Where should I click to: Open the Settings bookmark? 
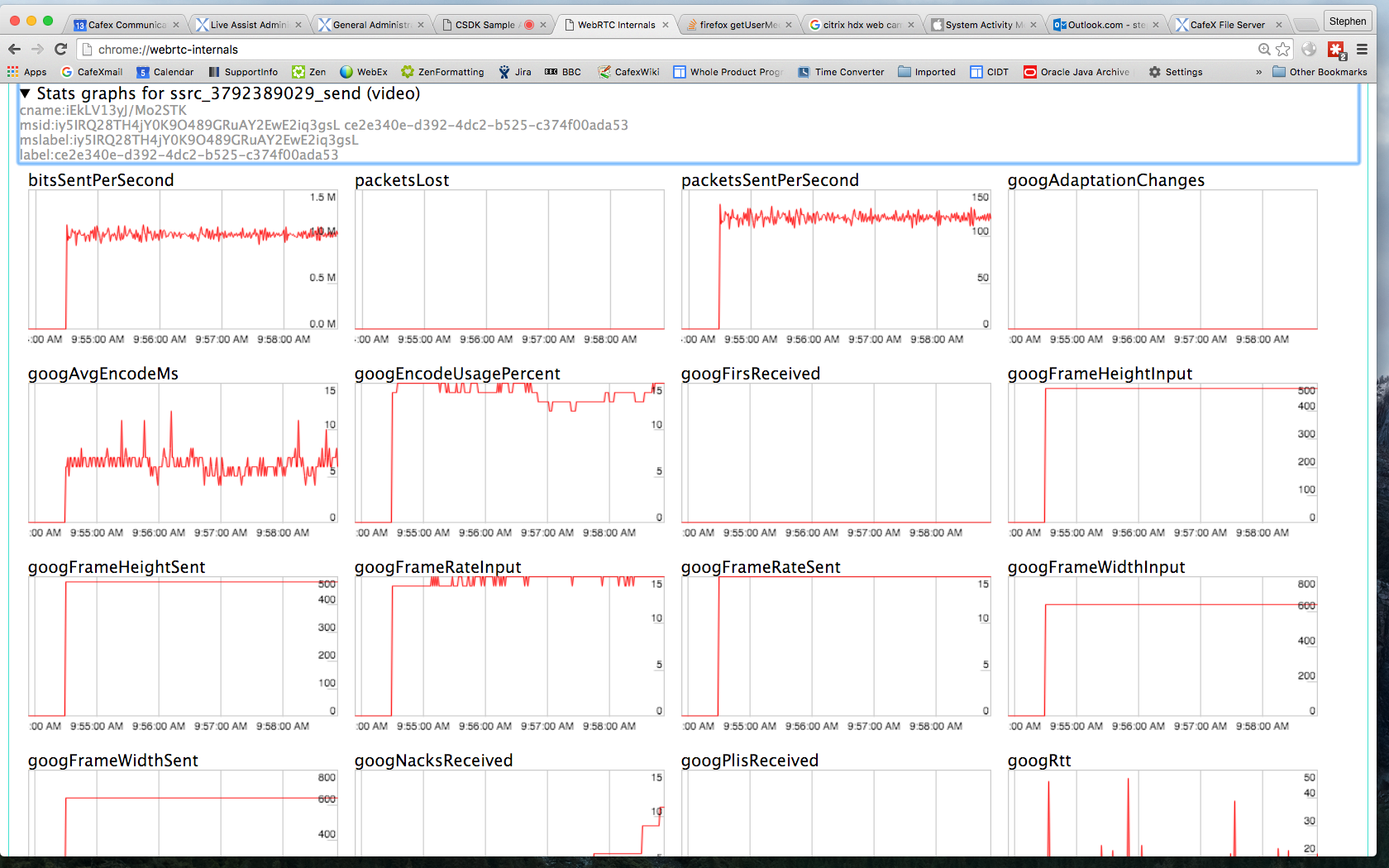[1176, 72]
